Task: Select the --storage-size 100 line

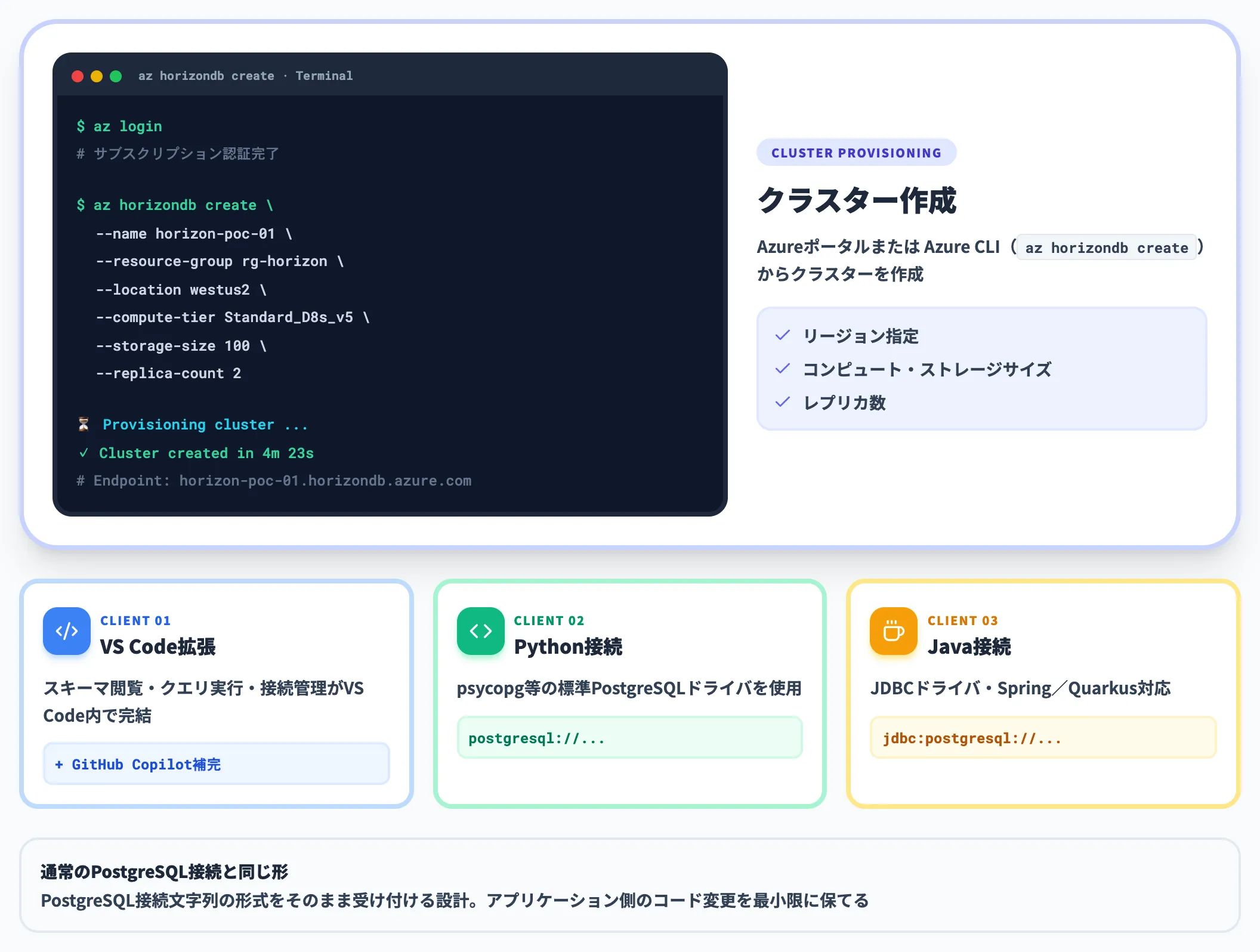Action: pos(181,345)
